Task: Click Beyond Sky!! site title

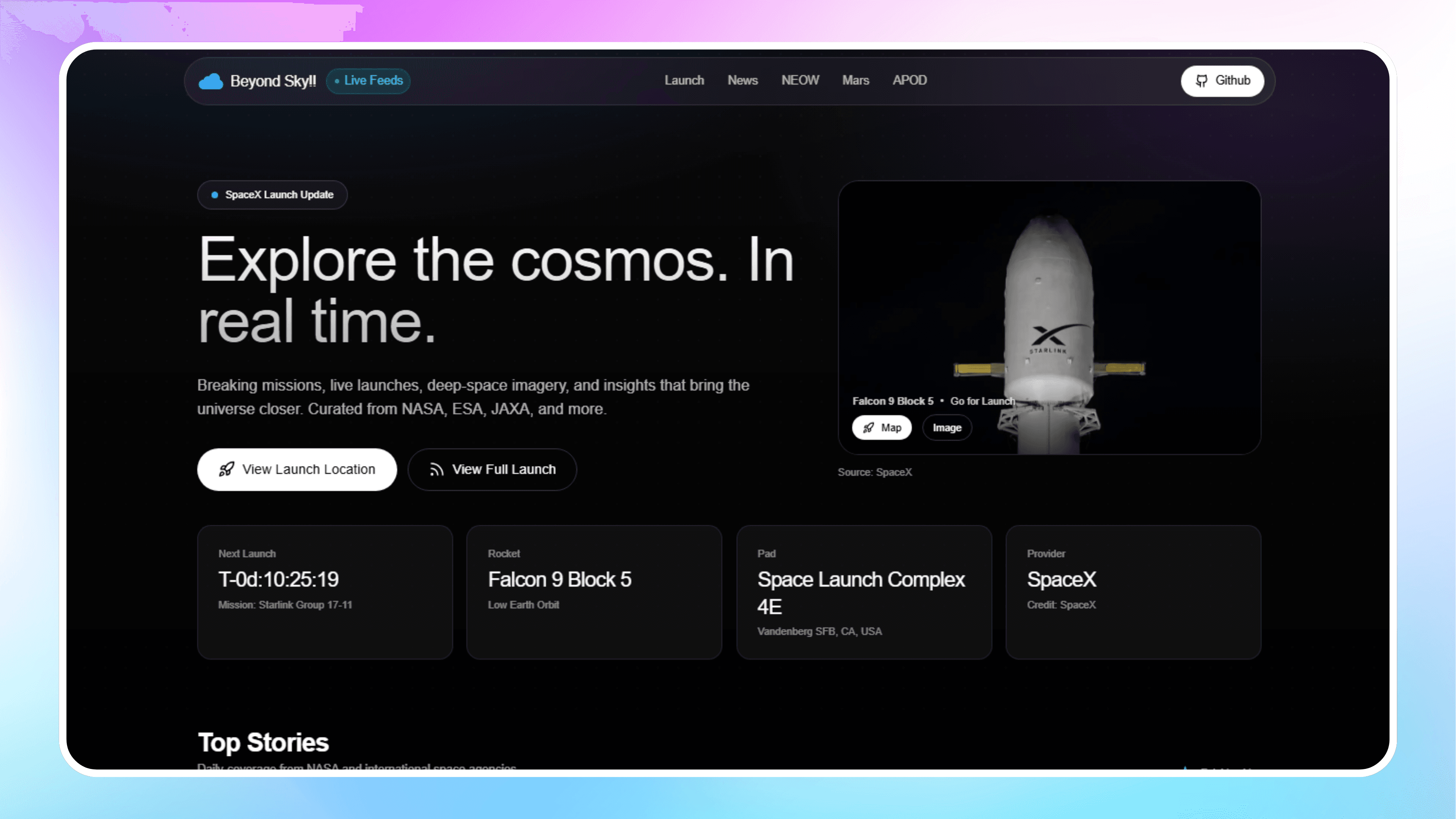Action: point(273,81)
